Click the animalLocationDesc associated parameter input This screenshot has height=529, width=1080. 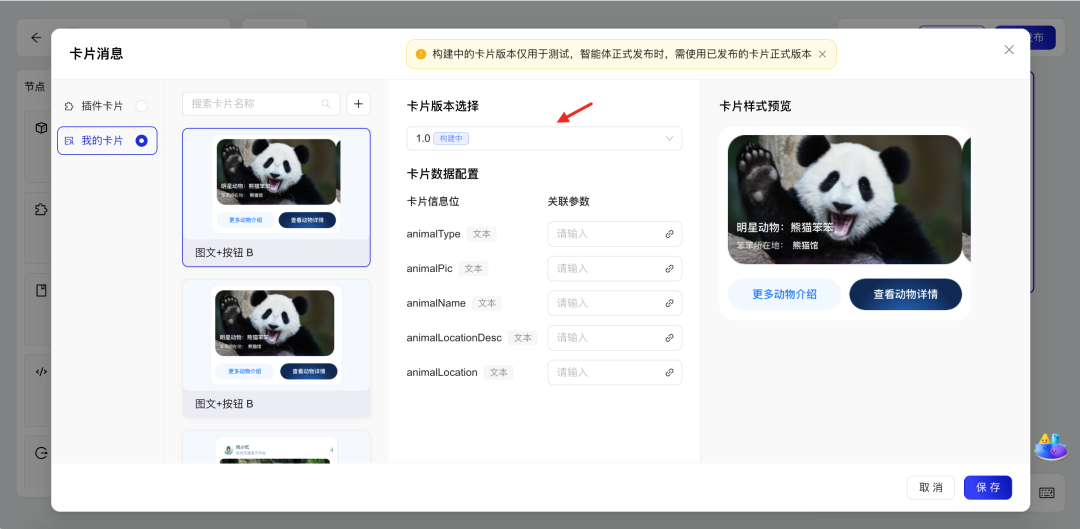[614, 338]
